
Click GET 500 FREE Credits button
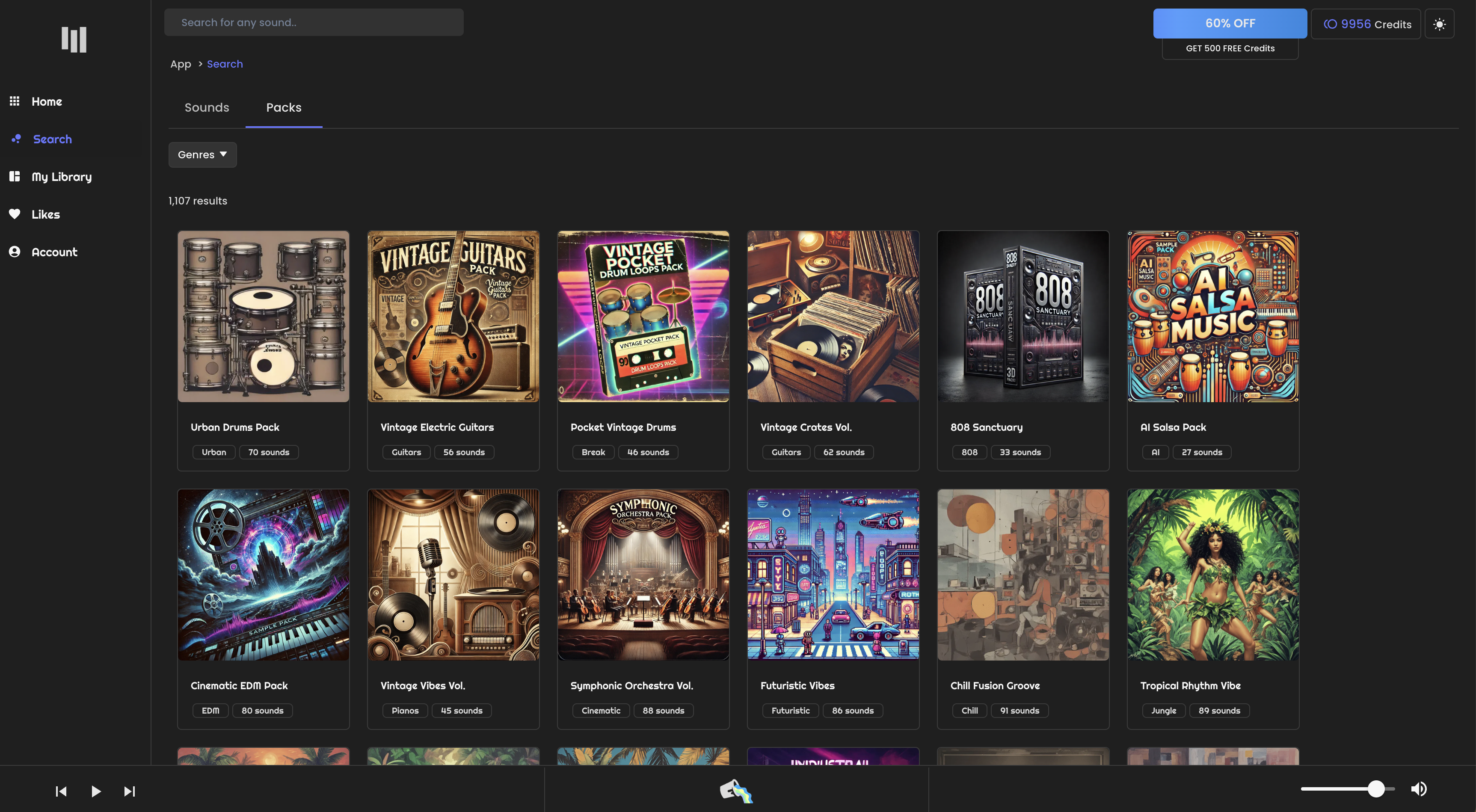pyautogui.click(x=1230, y=49)
